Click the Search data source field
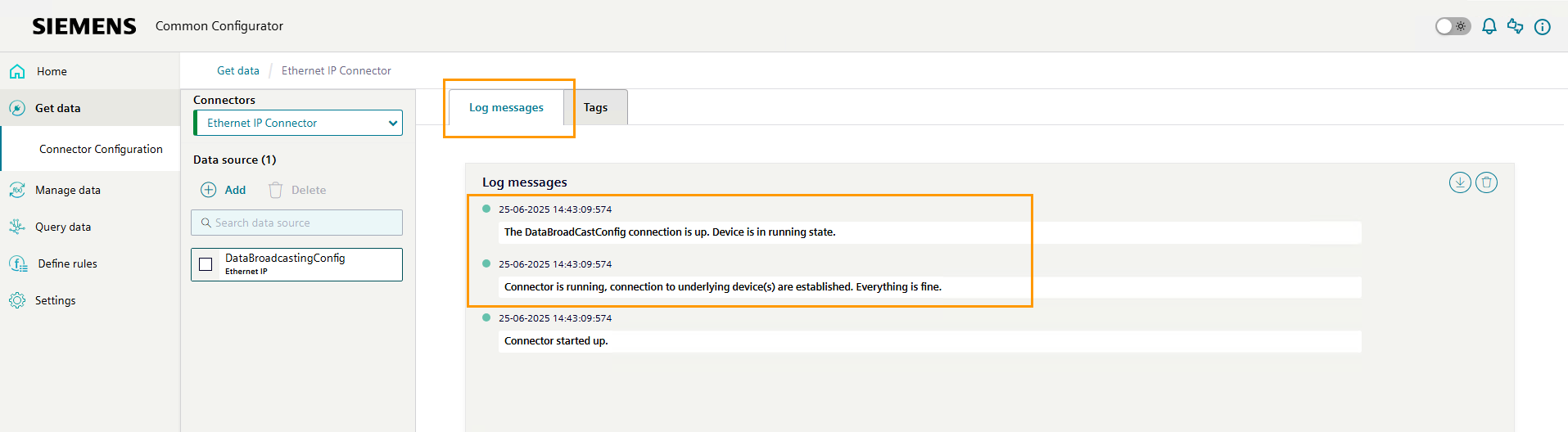Screen dimensions: 1568x432 pyautogui.click(x=297, y=223)
